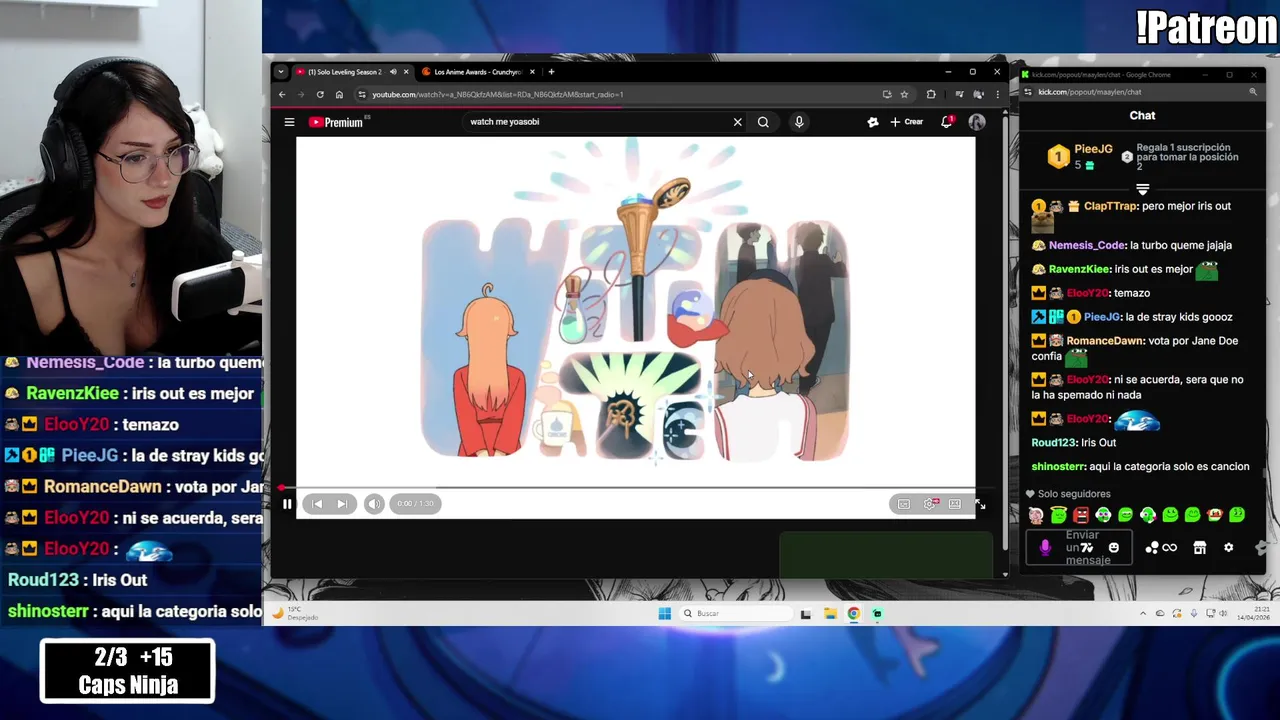Open Kick chat settings gear

[x=1229, y=548]
